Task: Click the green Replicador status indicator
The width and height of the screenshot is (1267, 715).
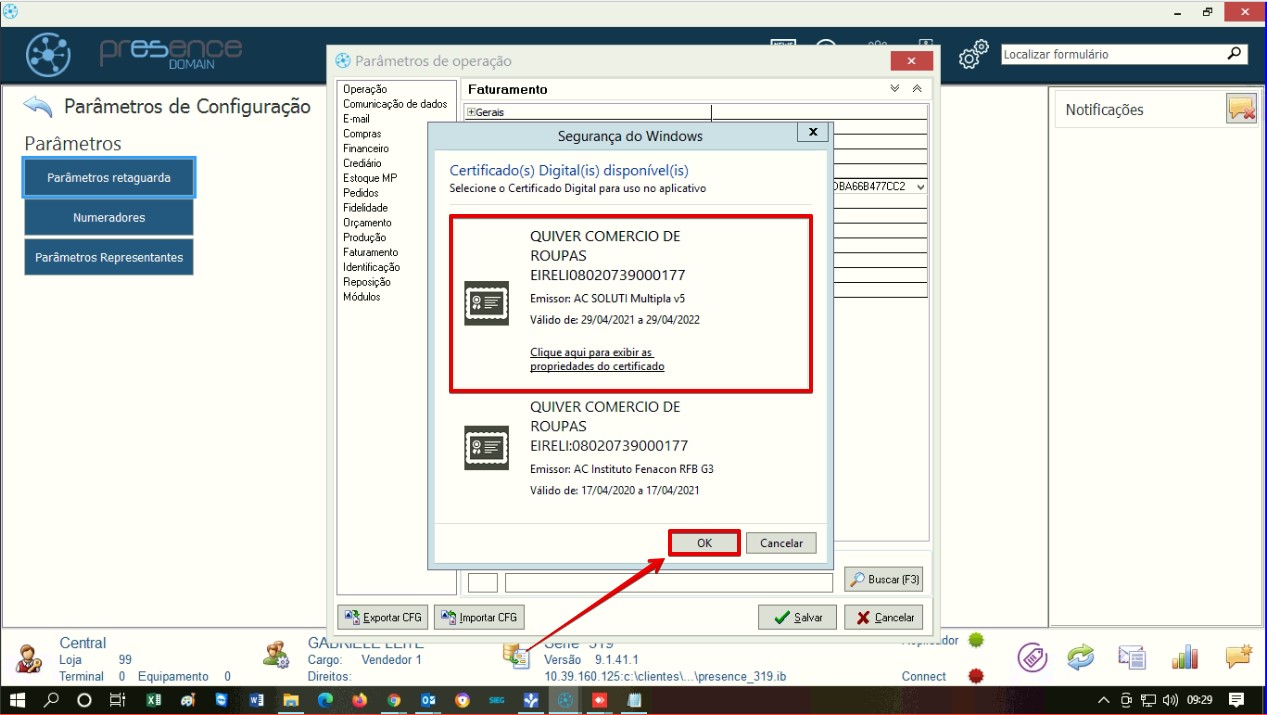Action: (976, 640)
